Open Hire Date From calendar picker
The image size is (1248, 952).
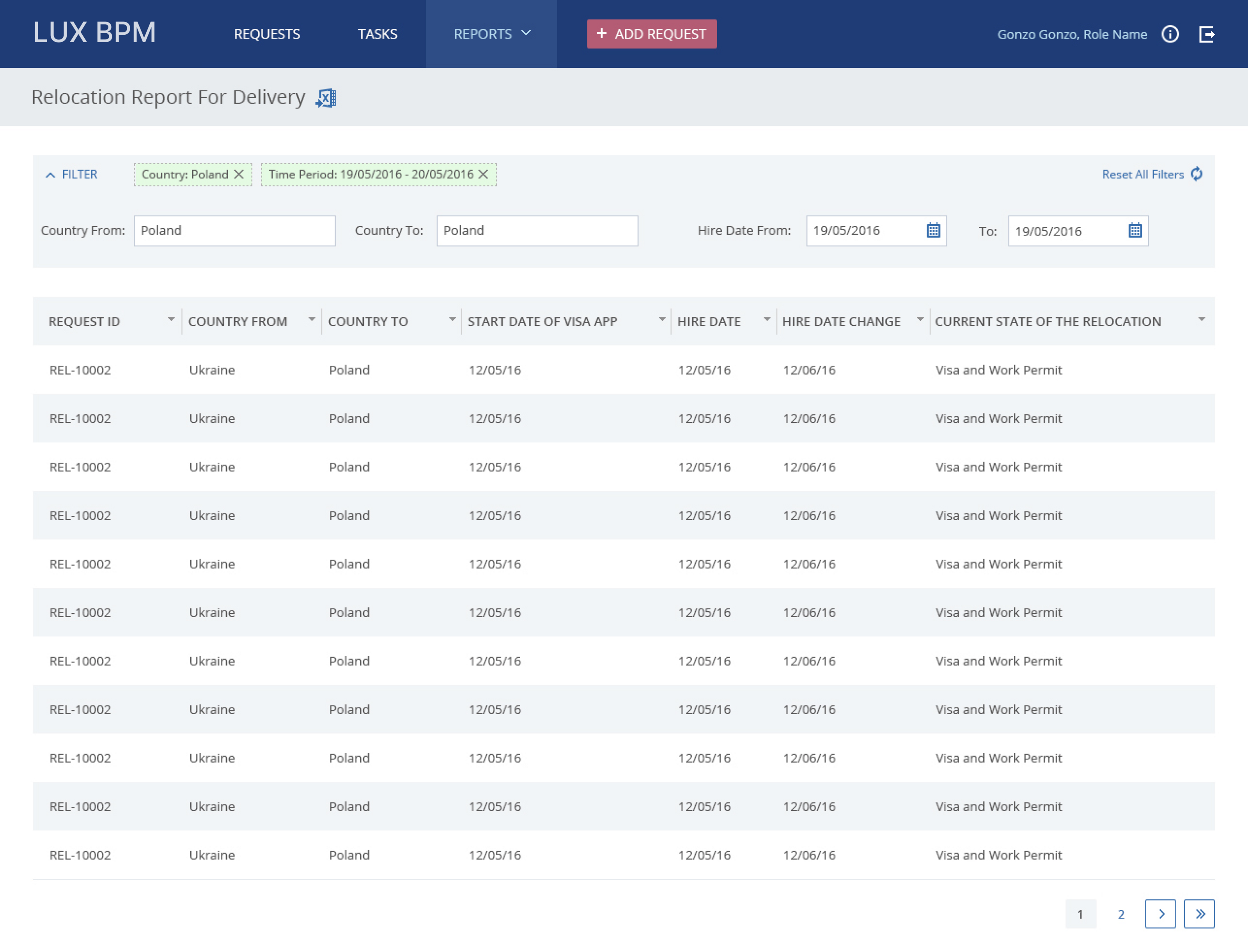(933, 231)
